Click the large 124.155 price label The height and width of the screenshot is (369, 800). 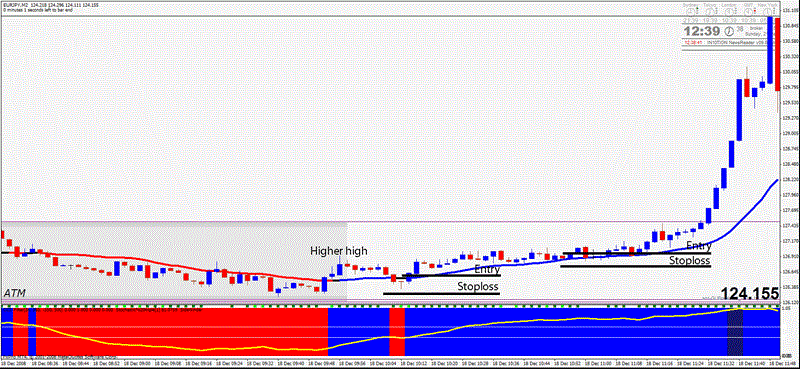pos(750,293)
